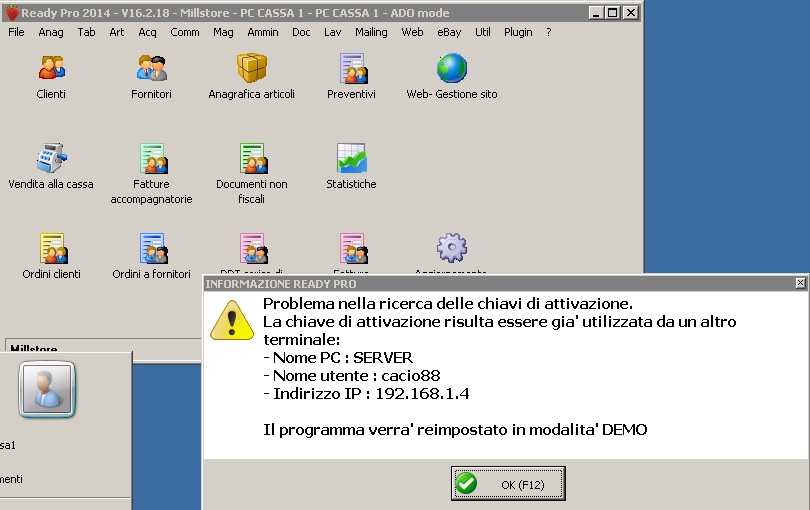The width and height of the screenshot is (810, 510).
Task: Open the Anag menu
Action: [51, 32]
